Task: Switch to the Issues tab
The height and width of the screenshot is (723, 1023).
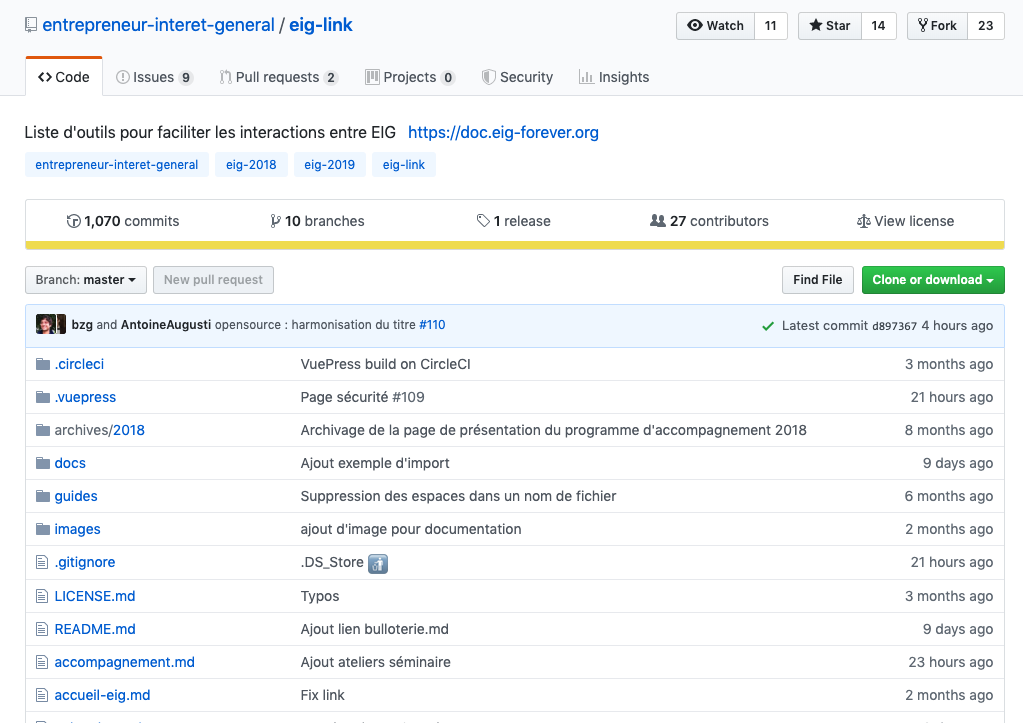Action: (153, 77)
